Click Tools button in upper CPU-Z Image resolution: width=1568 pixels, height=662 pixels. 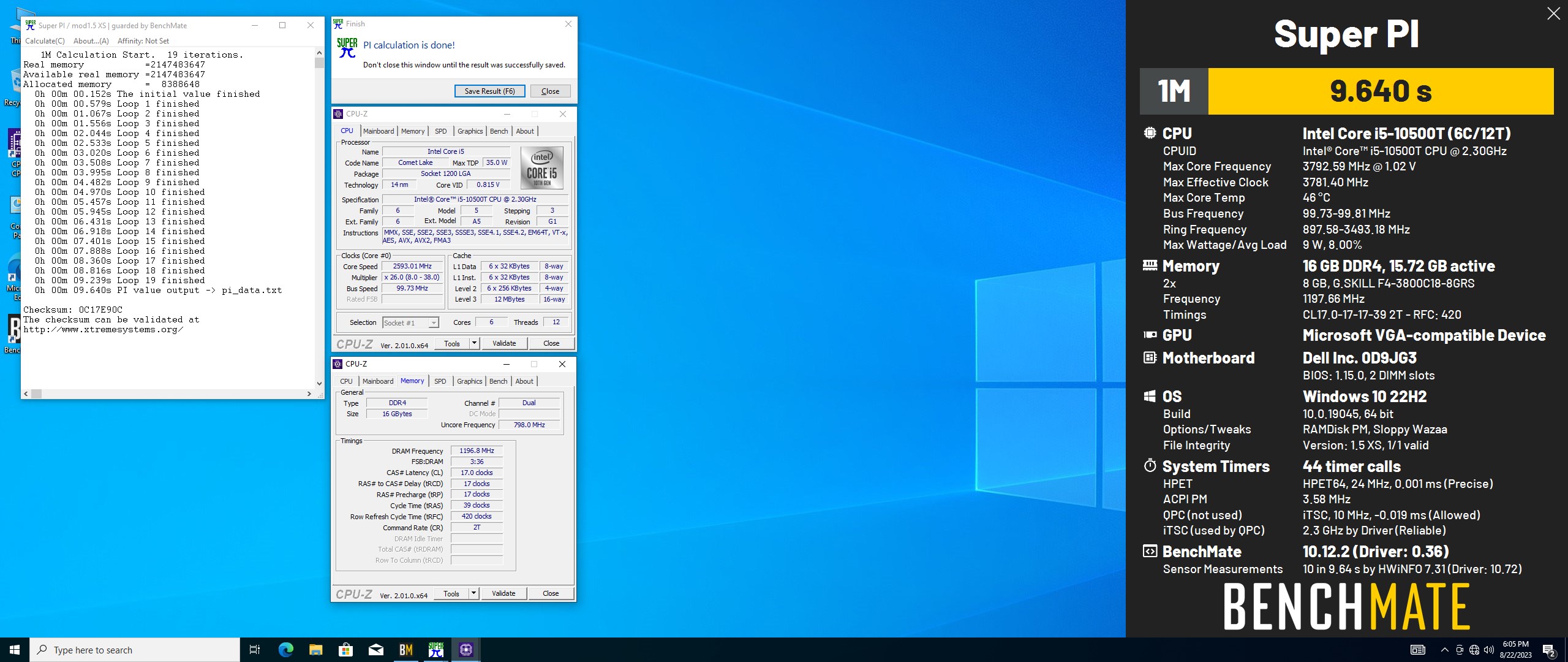click(452, 344)
